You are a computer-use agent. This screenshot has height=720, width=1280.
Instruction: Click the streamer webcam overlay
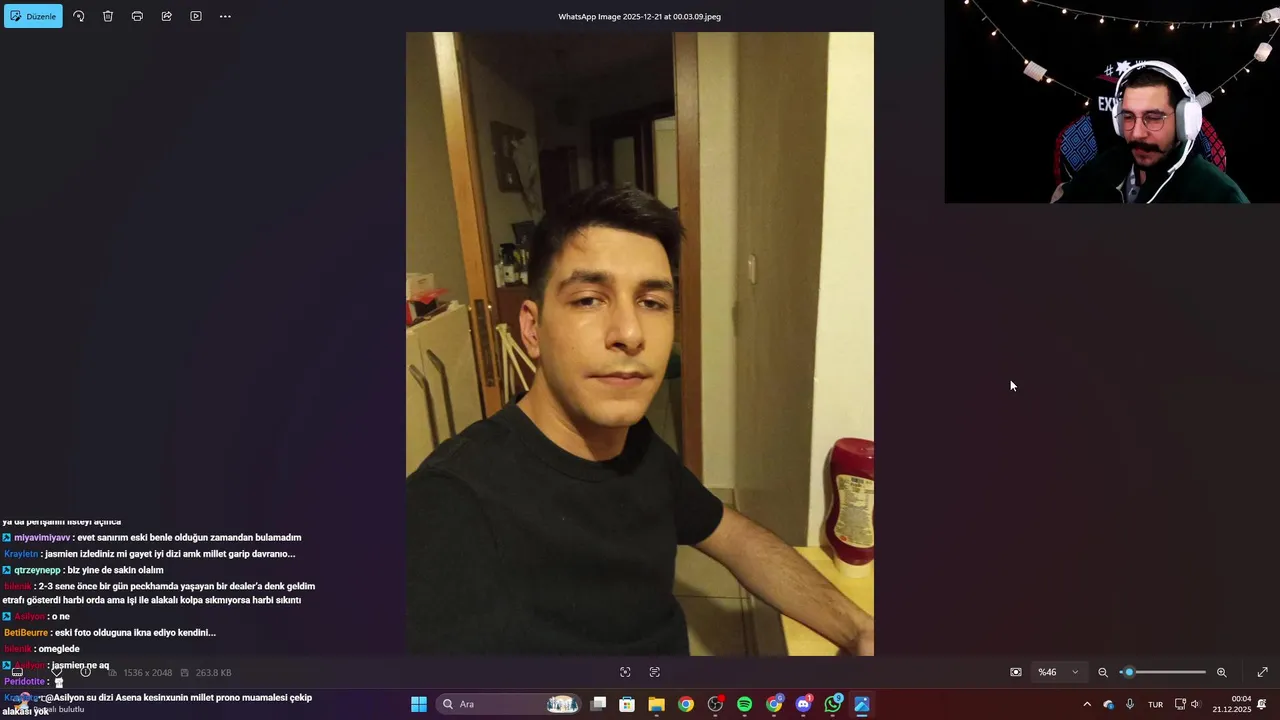pos(1112,102)
